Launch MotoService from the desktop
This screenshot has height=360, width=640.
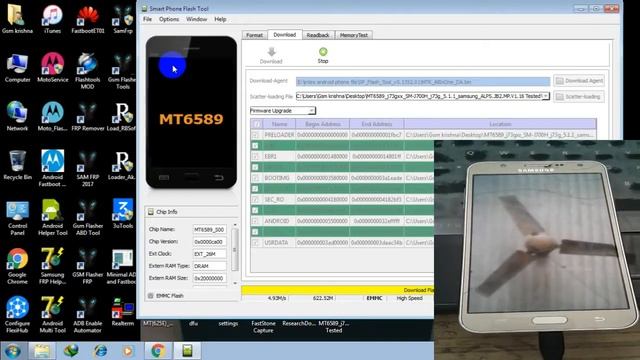53,68
